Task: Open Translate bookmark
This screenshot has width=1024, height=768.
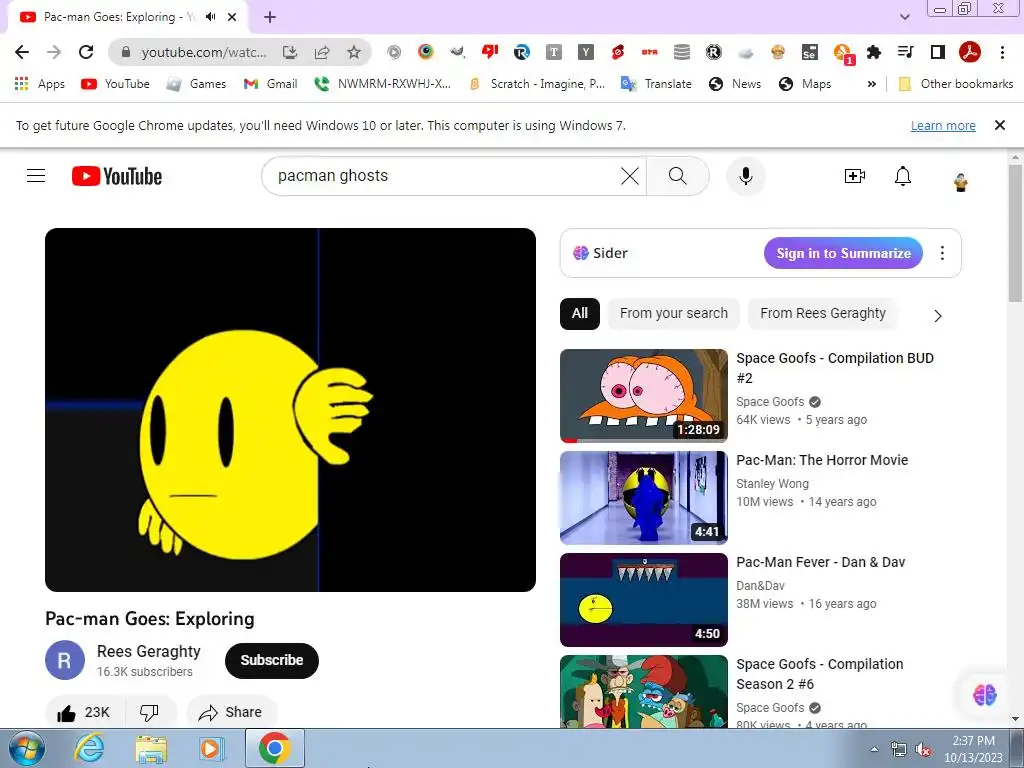Action: click(656, 84)
